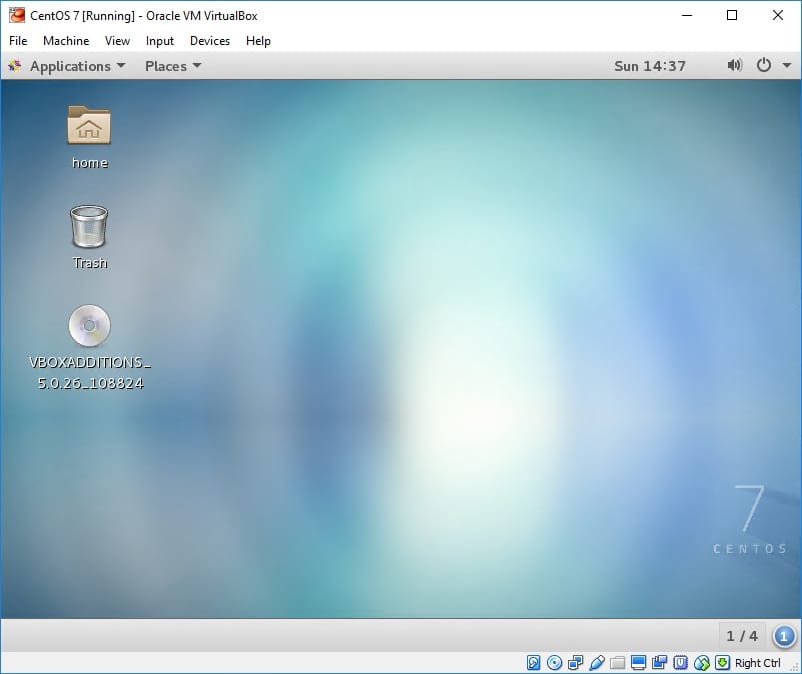Screen dimensions: 802x674
Task: Click the optical disc drive indicator
Action: click(x=554, y=663)
